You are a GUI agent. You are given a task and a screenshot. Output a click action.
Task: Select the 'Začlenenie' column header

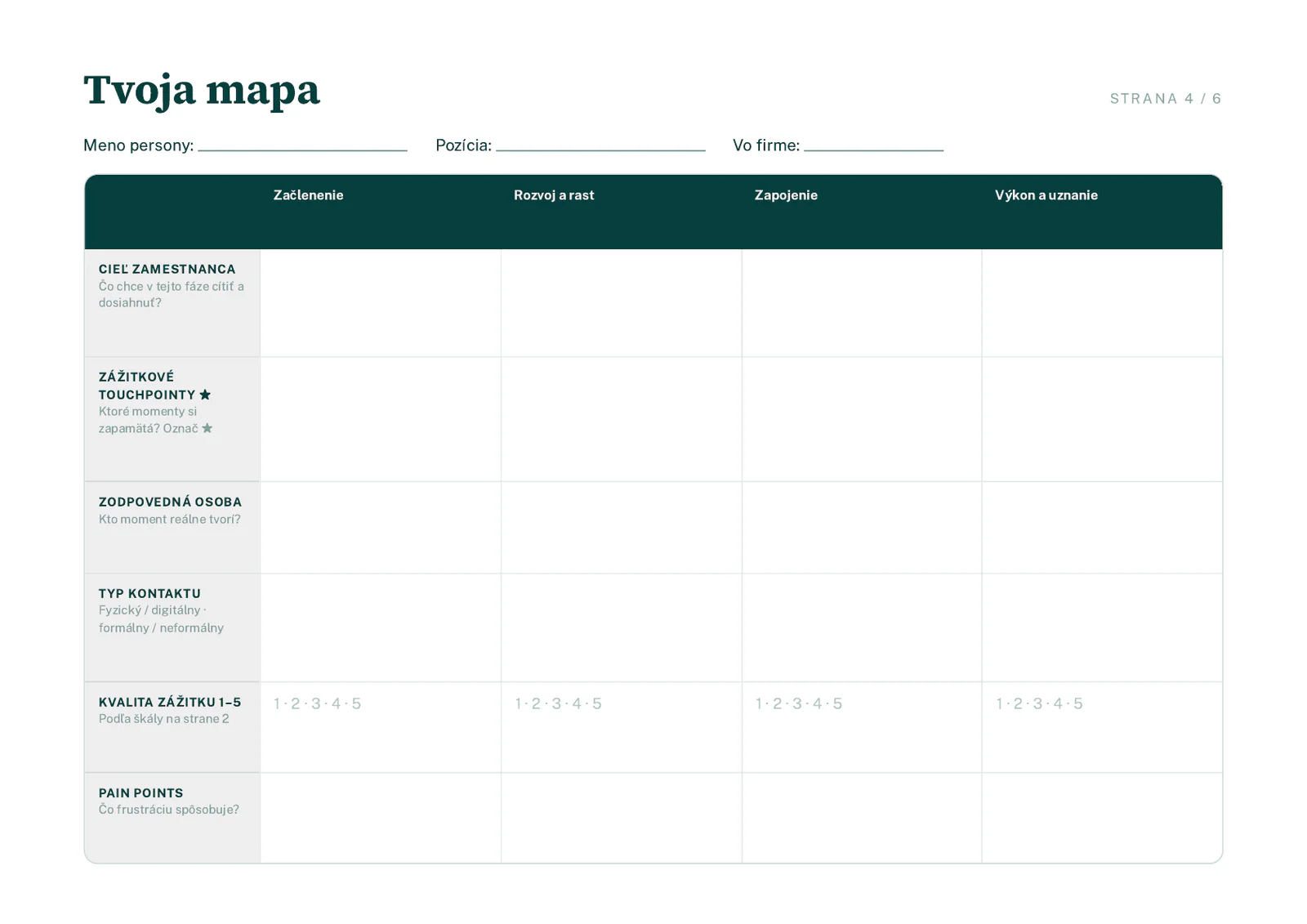click(308, 195)
